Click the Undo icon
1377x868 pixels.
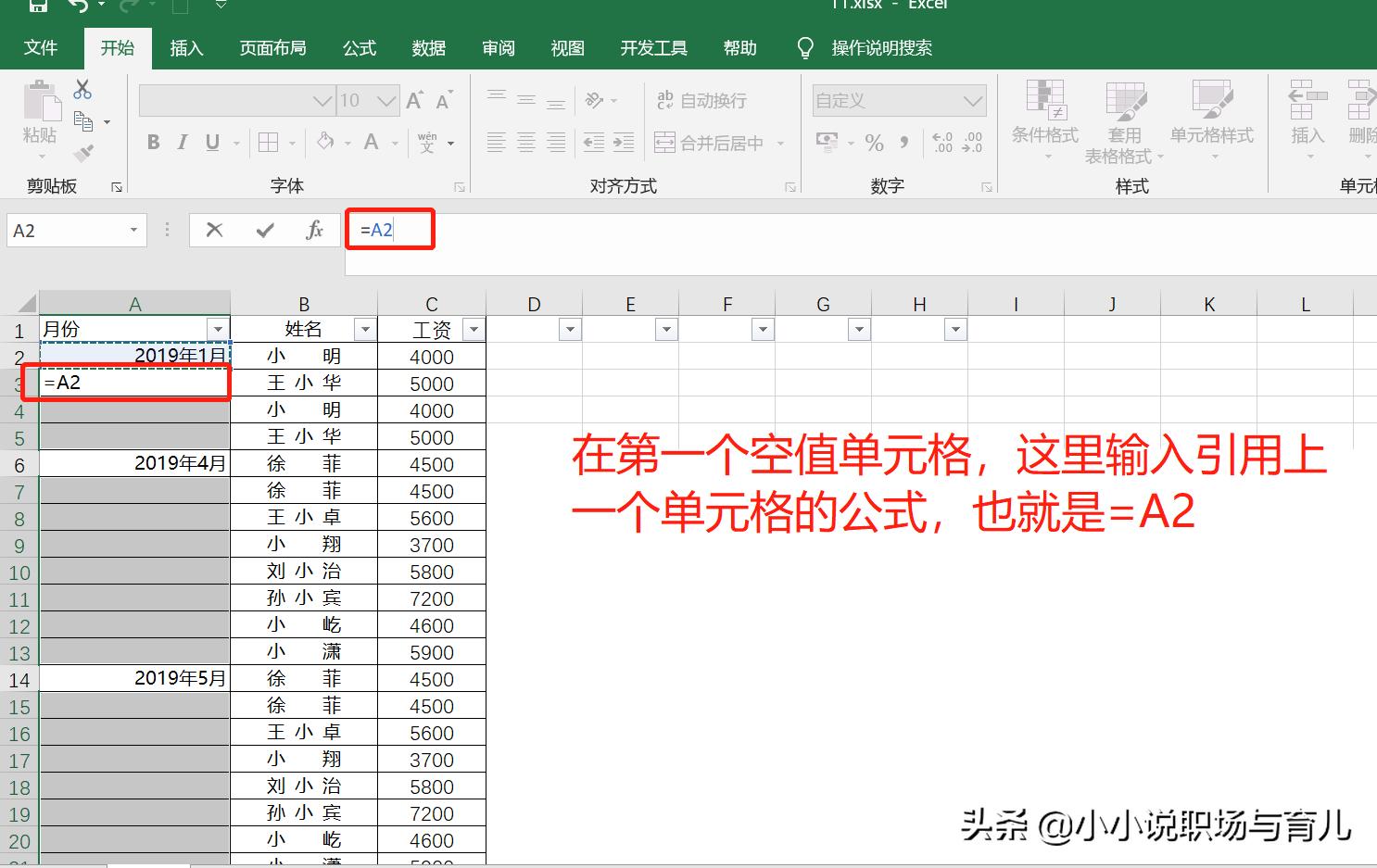(81, 6)
